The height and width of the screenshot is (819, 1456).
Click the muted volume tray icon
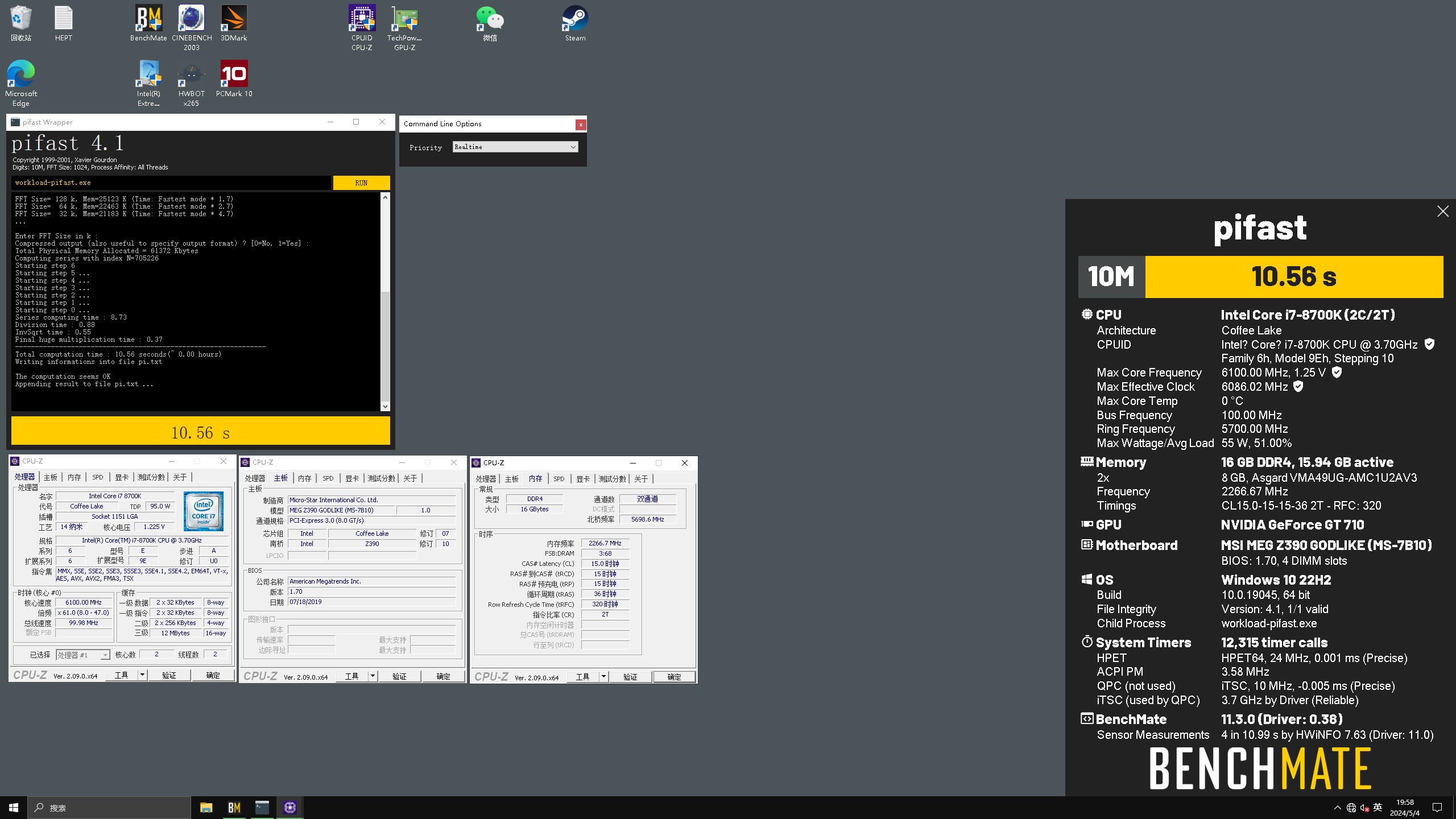pos(1364,808)
